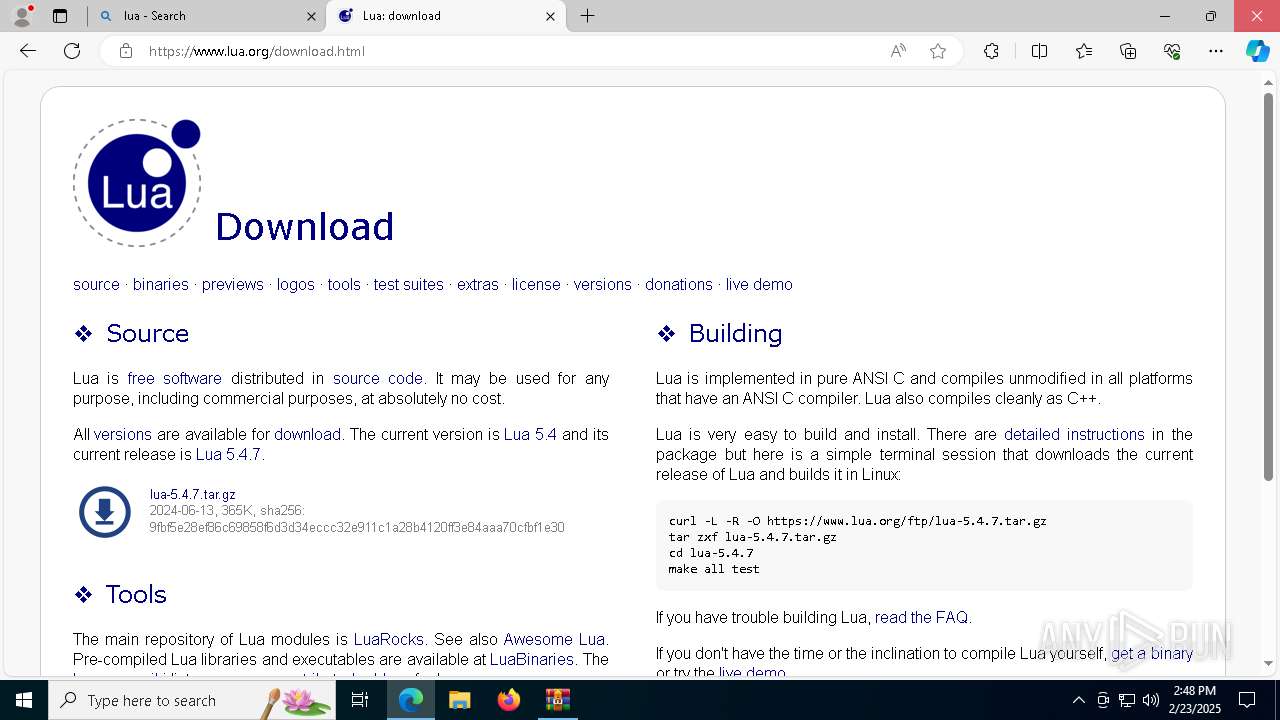Screen dimensions: 1280x720
Task: Close the 'lua - Search' tab
Action: pyautogui.click(x=311, y=16)
